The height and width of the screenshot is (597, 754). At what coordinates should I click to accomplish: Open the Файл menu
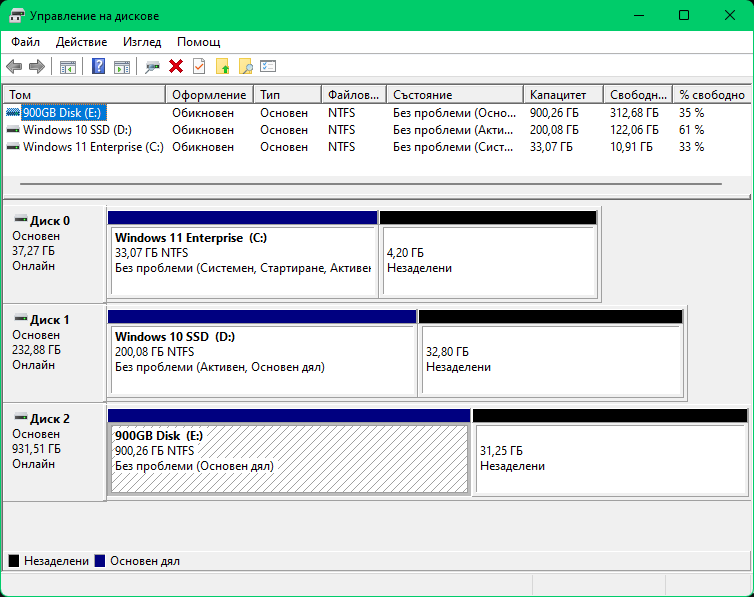[x=25, y=42]
